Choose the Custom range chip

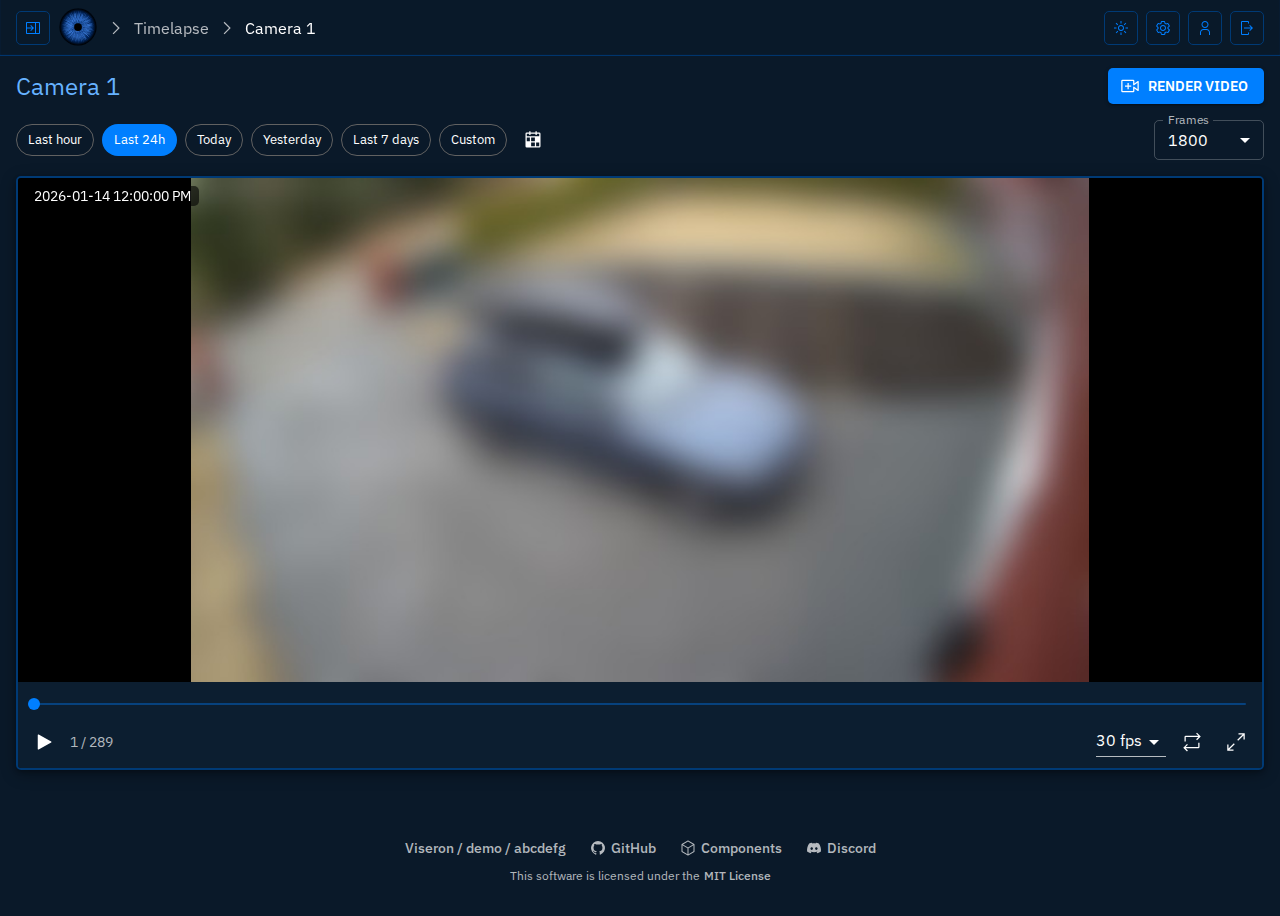pos(473,140)
